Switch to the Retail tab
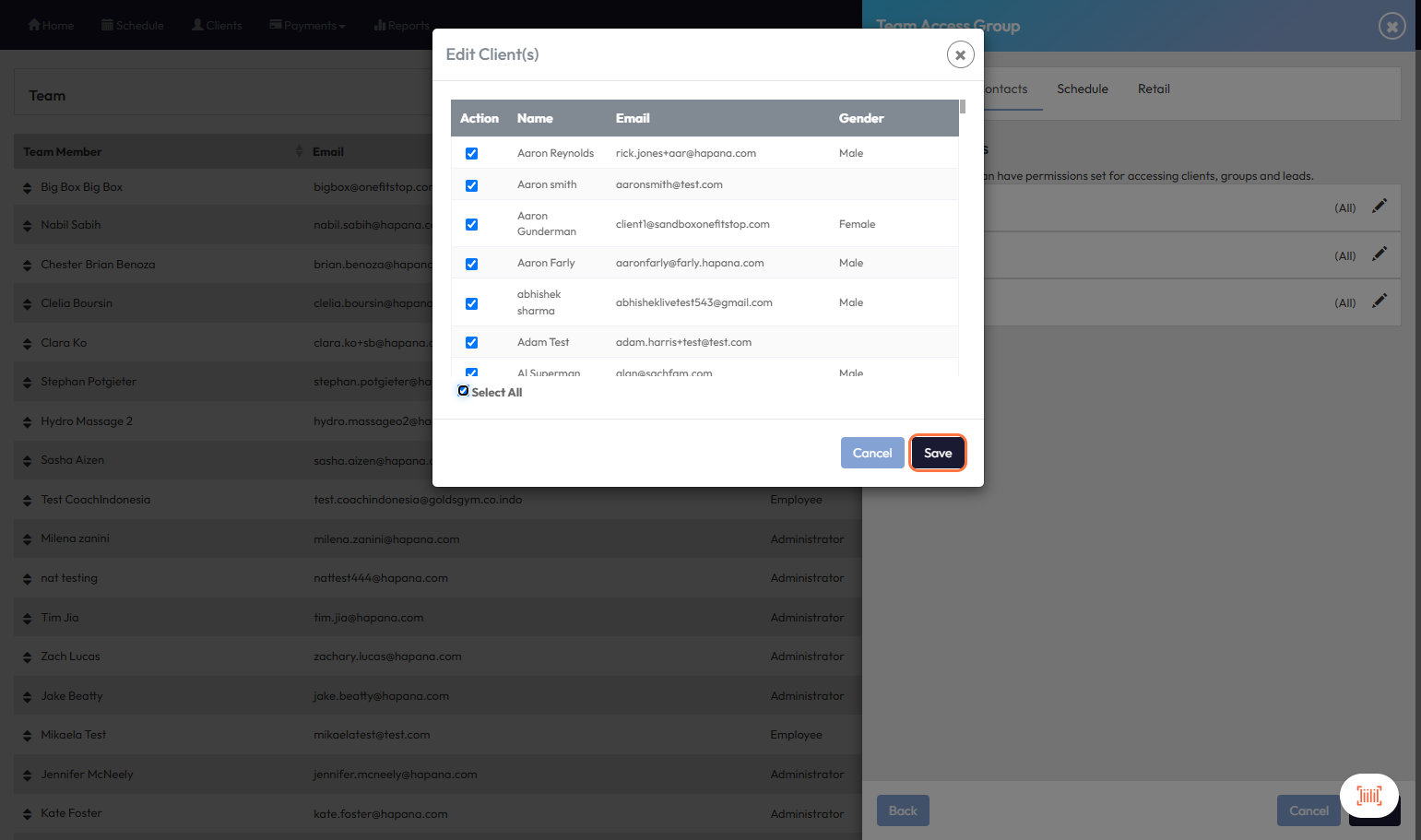The image size is (1421, 840). click(1153, 89)
